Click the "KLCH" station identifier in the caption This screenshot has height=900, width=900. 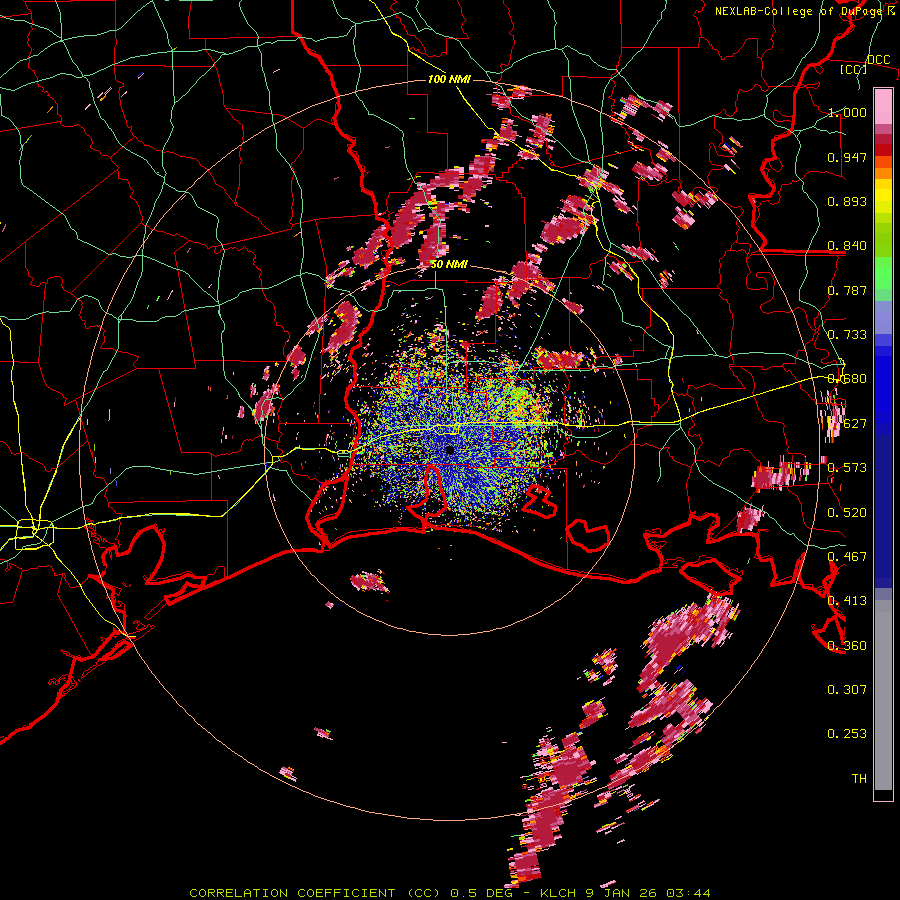tap(558, 893)
